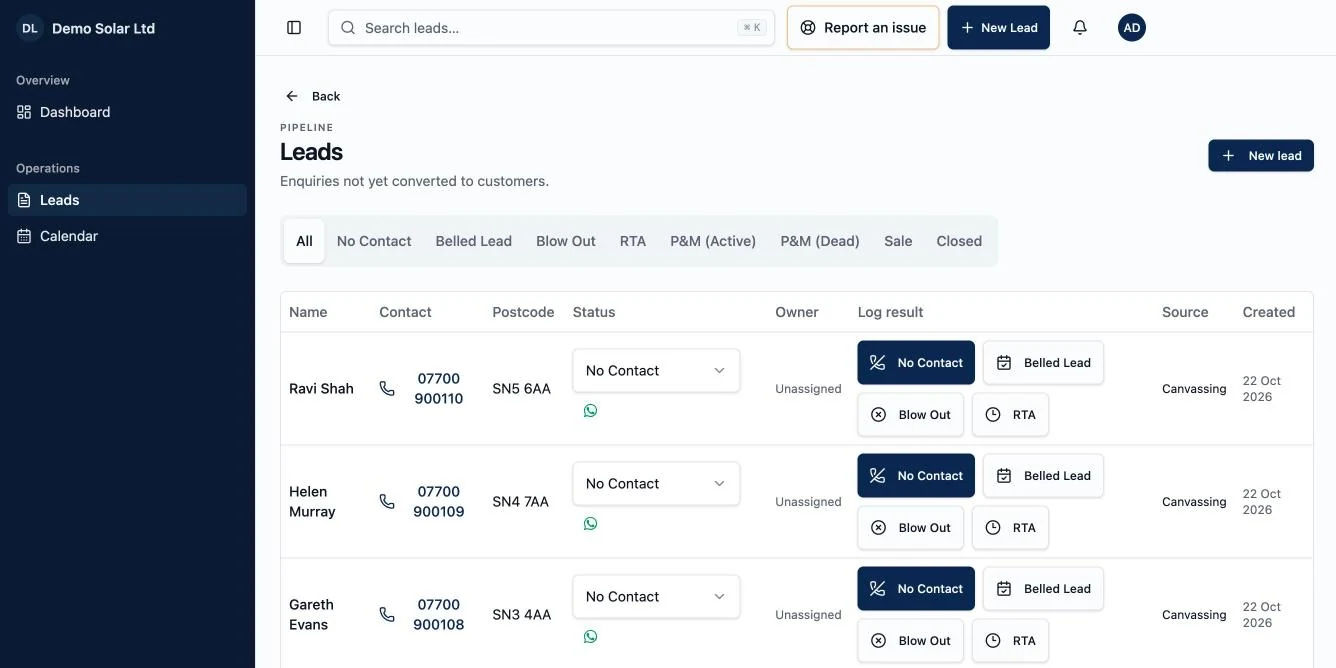This screenshot has height=668, width=1336.
Task: Click Ravi Shah lead name
Action: (321, 388)
